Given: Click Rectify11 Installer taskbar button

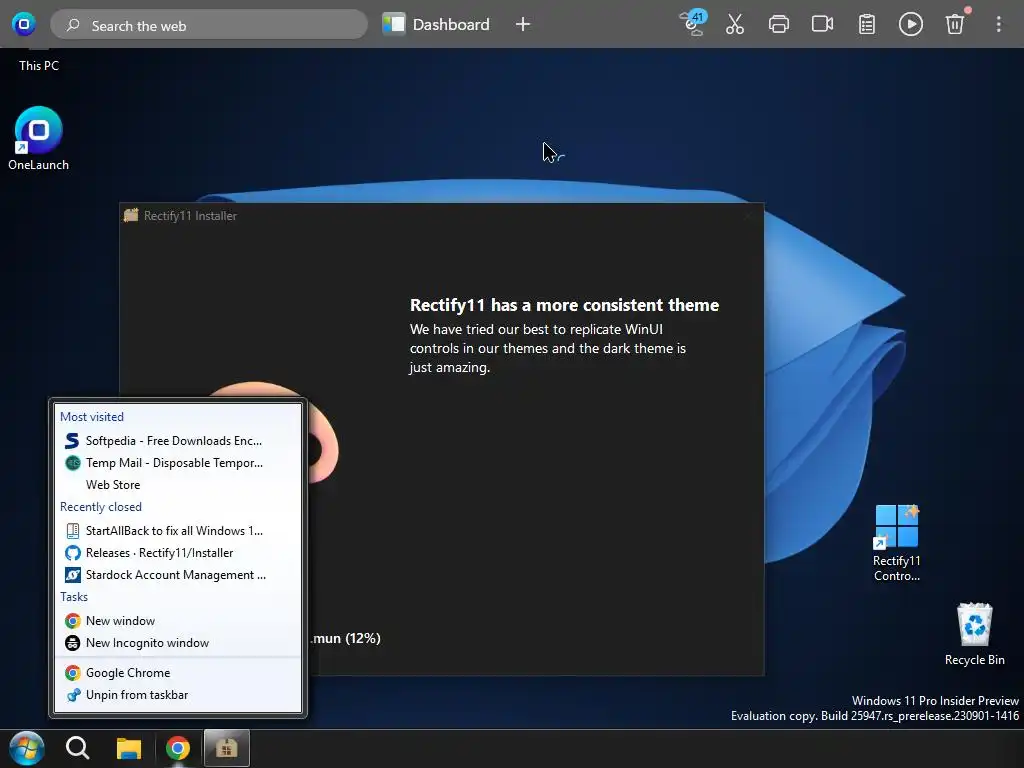Looking at the screenshot, I should pos(227,748).
